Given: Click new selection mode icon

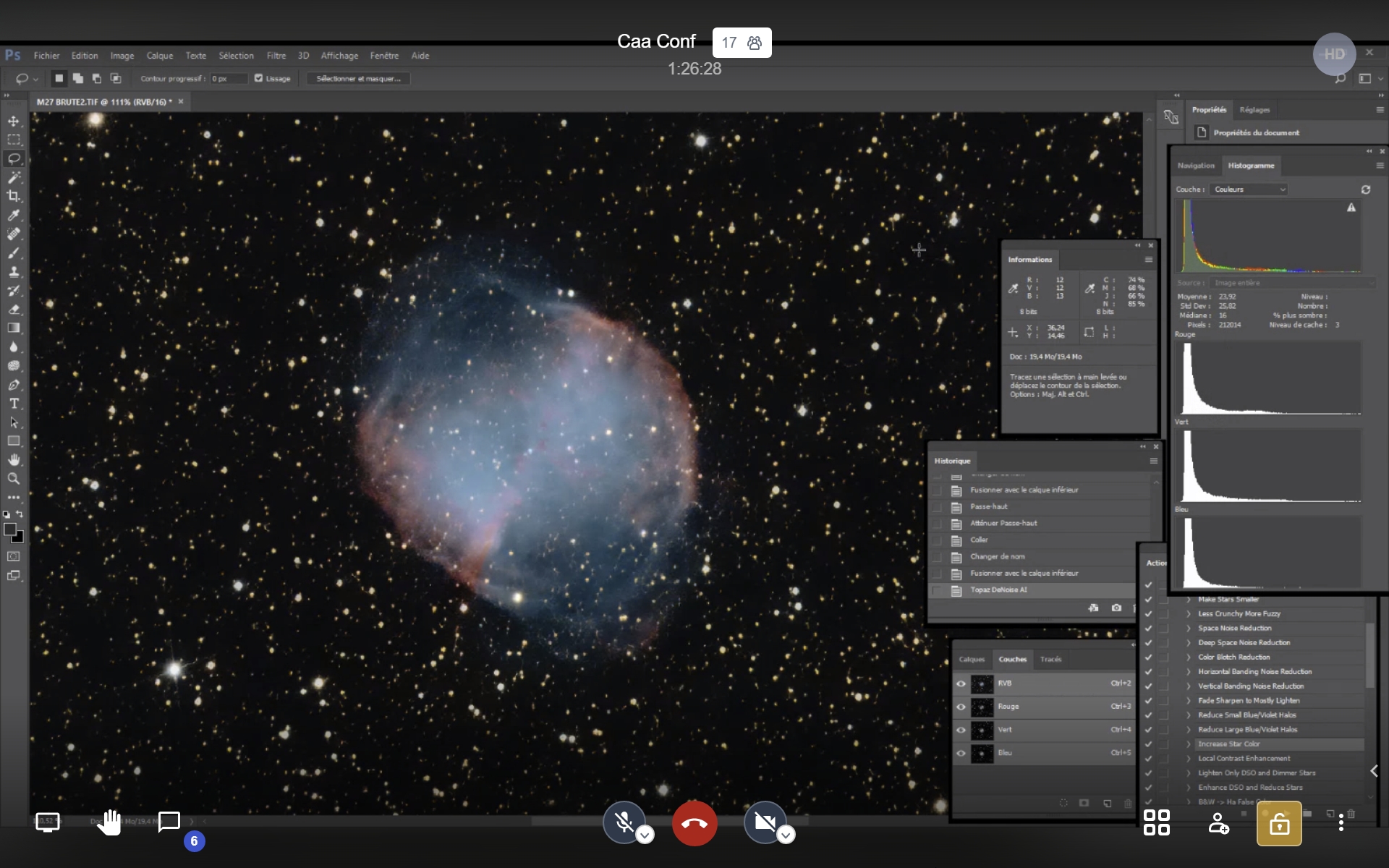Looking at the screenshot, I should click(x=59, y=78).
